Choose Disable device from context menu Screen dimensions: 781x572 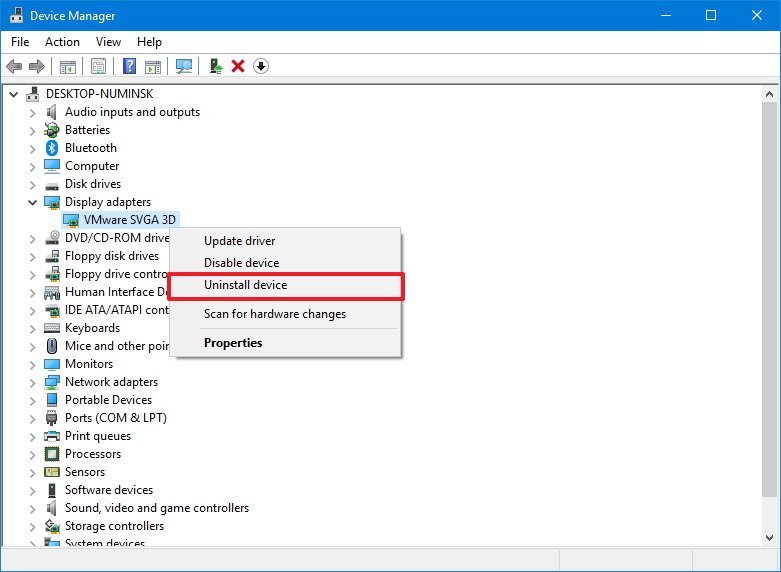(285, 263)
